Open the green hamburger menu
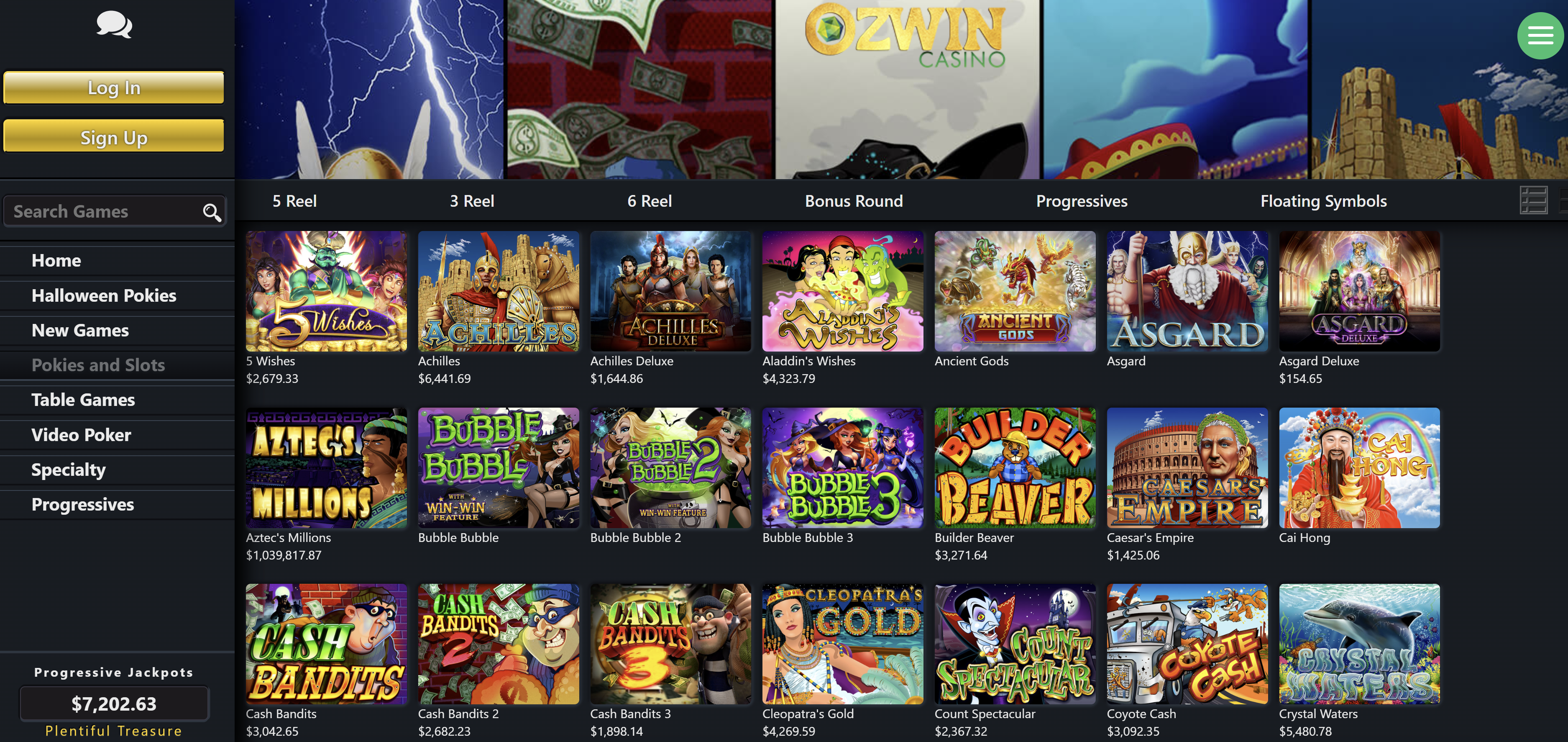This screenshot has width=1568, height=742. [x=1540, y=35]
